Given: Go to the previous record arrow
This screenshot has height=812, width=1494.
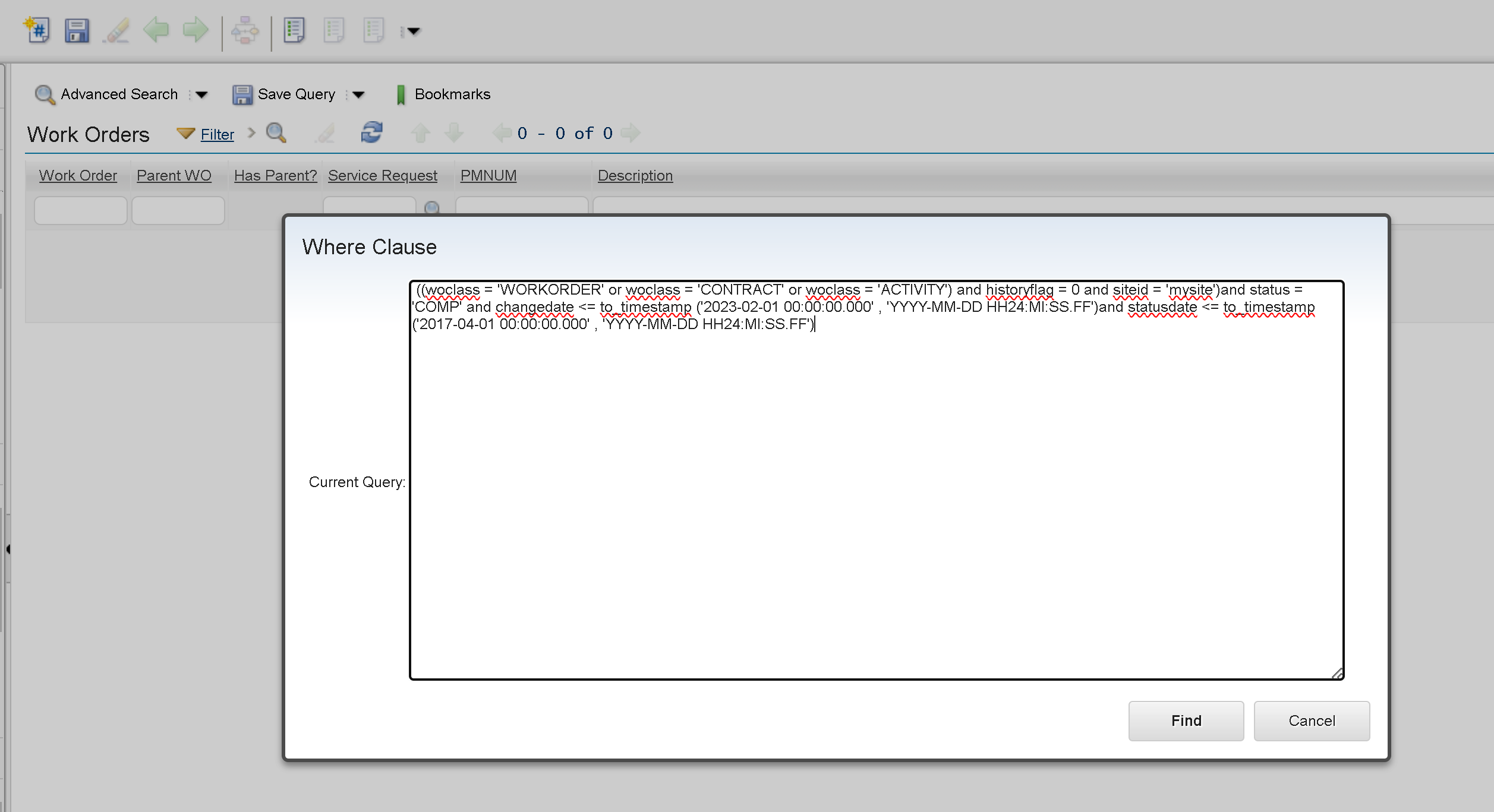Looking at the screenshot, I should 156,31.
